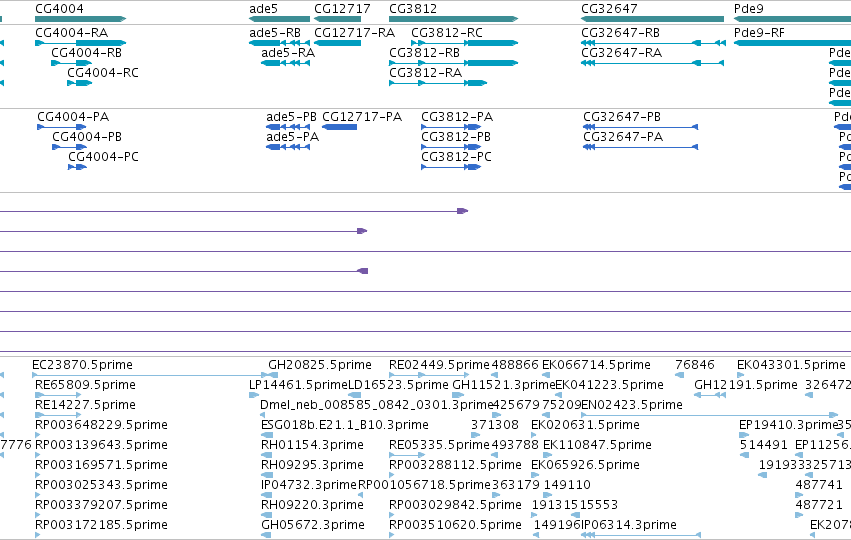Click EST label RP003139643.5prime
Screen dimensions: 851x540
(101, 445)
